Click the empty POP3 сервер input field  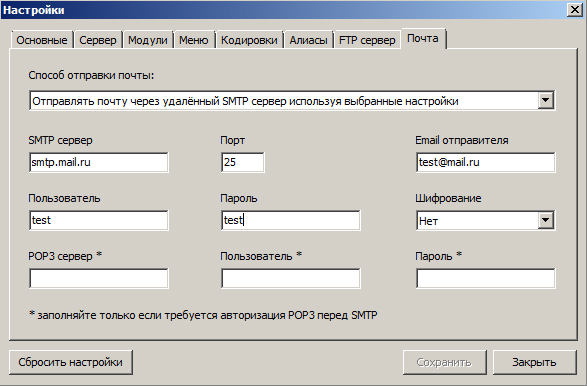click(x=99, y=278)
